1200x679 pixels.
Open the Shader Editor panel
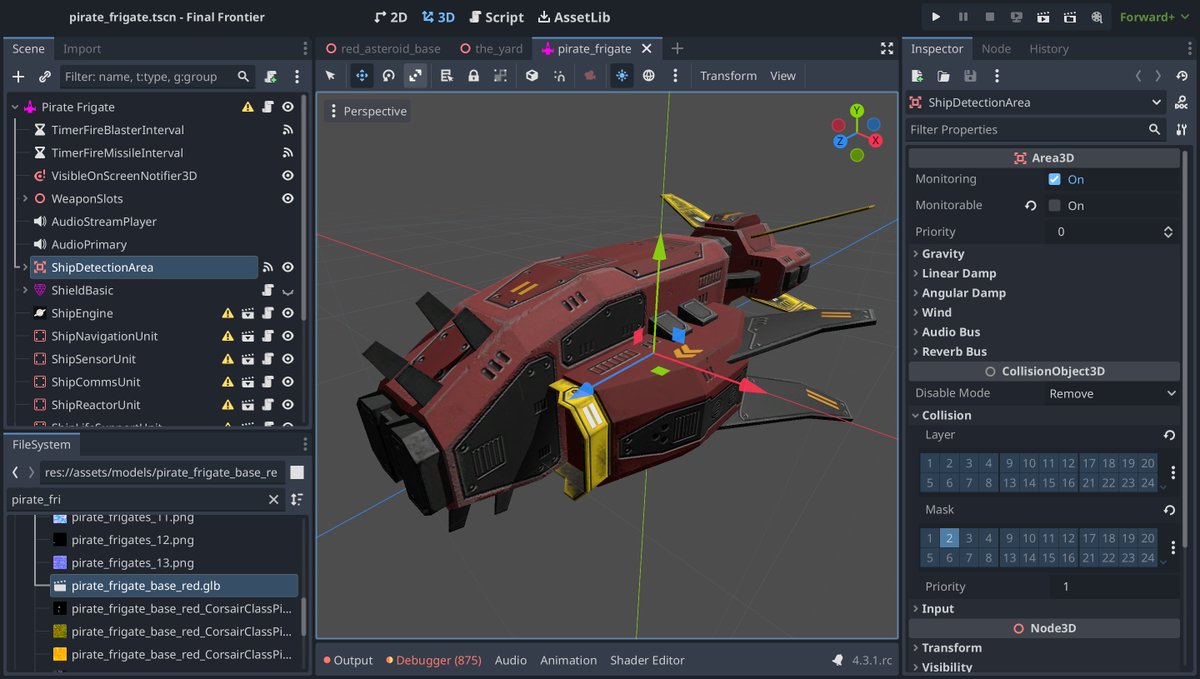coord(647,660)
